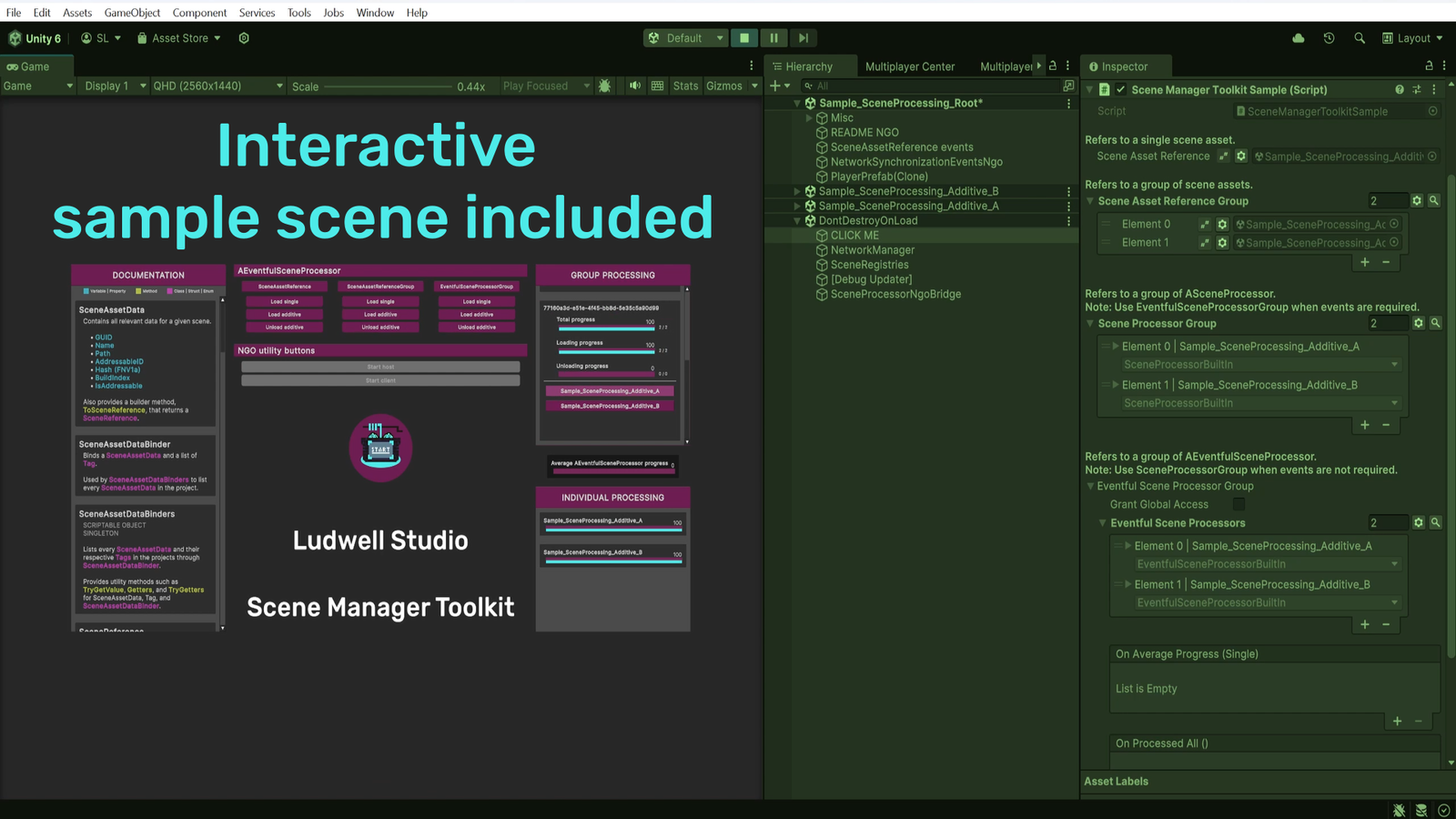Open the QHD (2560x1440) resolution dropdown

(x=218, y=86)
